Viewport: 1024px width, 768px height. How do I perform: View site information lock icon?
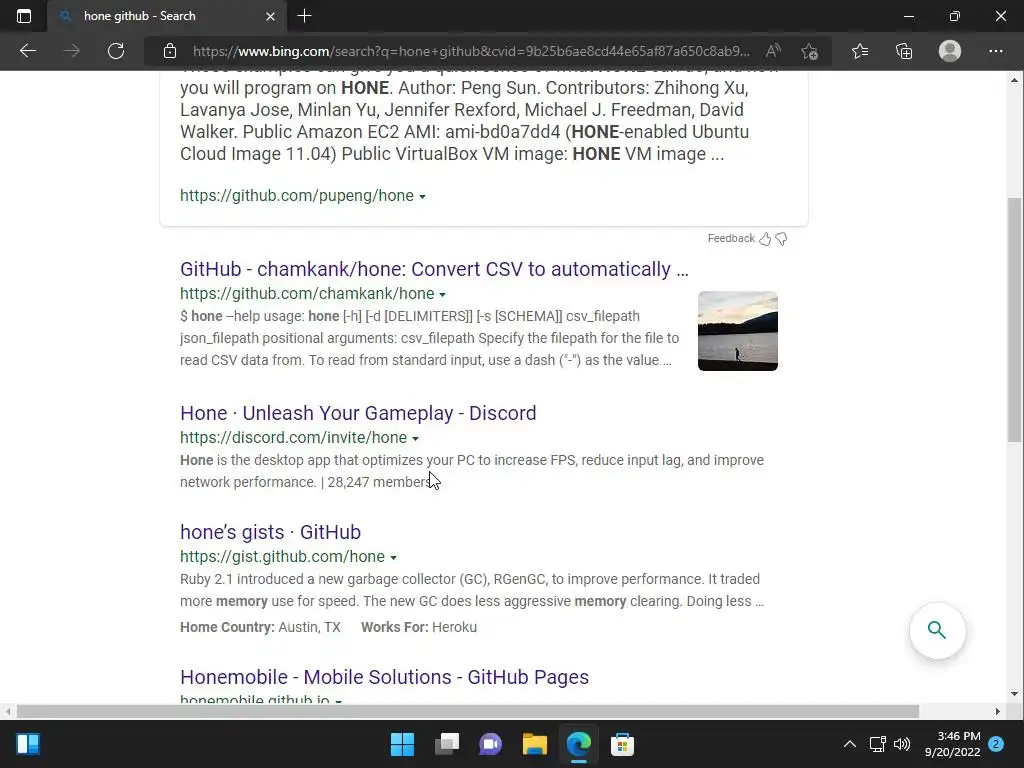pos(170,51)
